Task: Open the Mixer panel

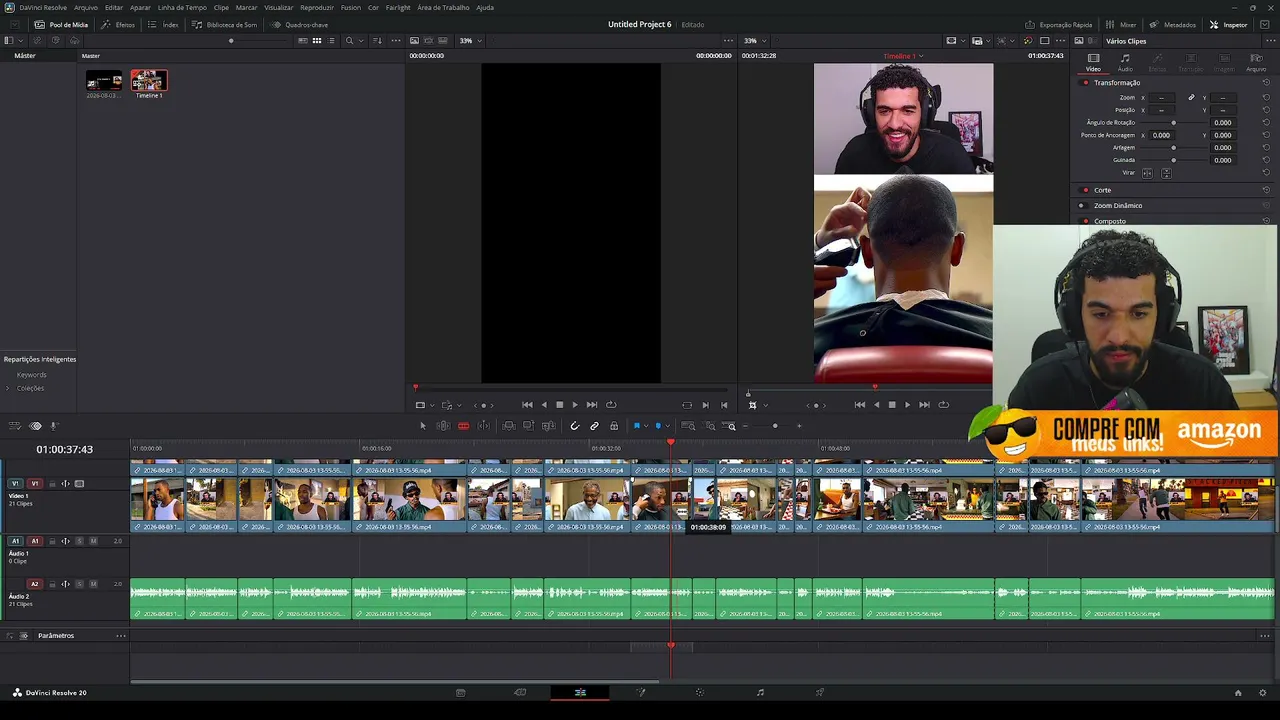Action: [1121, 24]
